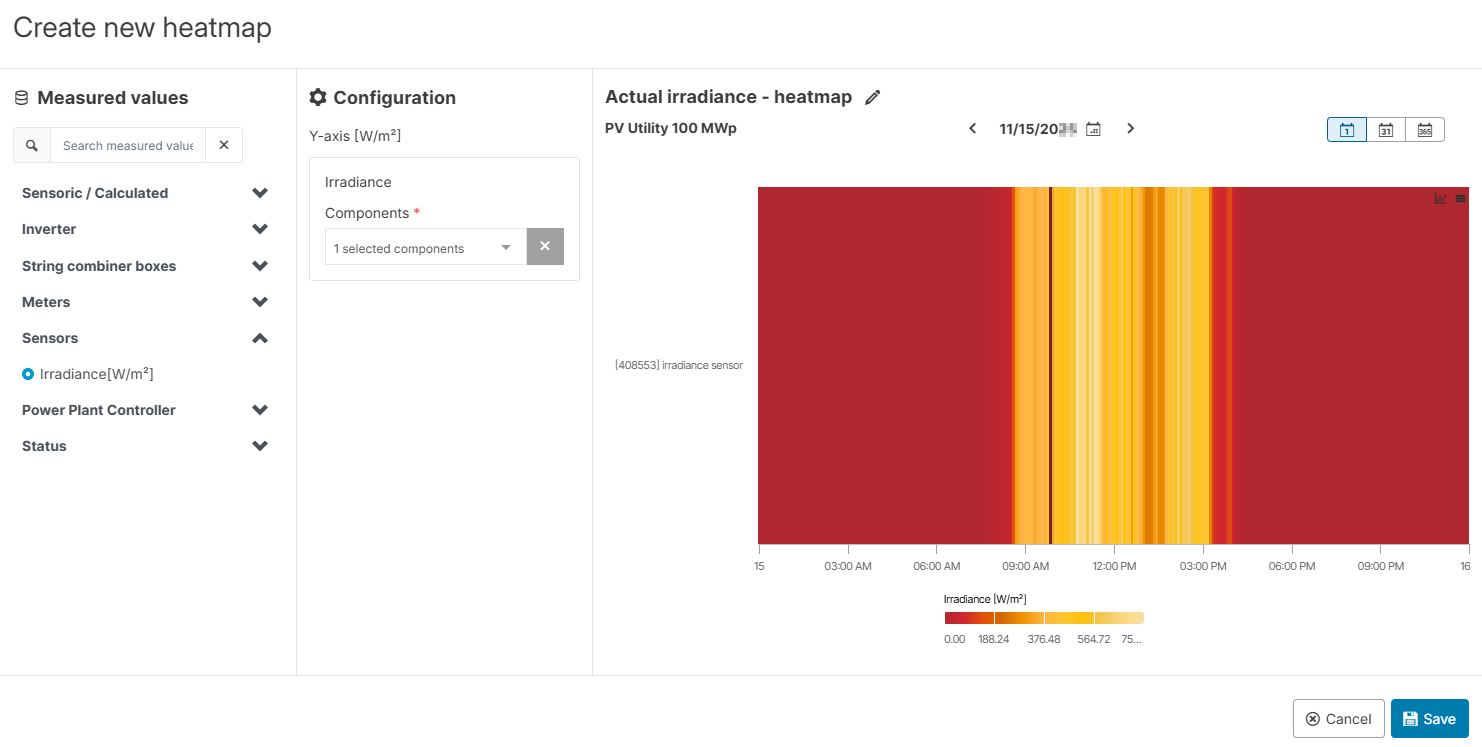Click the chart export icon on heatmap
Screen dimensions: 1482x747
[x=1440, y=198]
